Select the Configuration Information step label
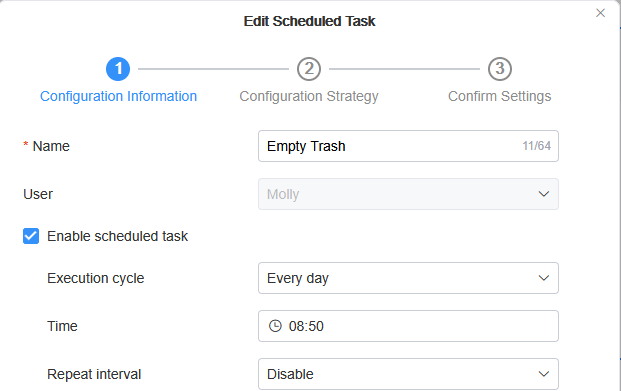This screenshot has width=621, height=391. coord(118,96)
